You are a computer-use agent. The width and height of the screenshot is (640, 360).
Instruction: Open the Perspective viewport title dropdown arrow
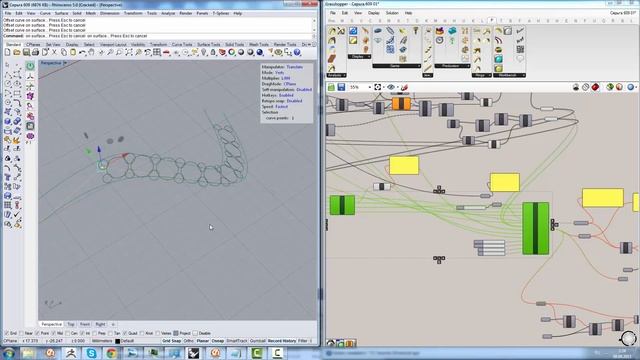(65, 63)
